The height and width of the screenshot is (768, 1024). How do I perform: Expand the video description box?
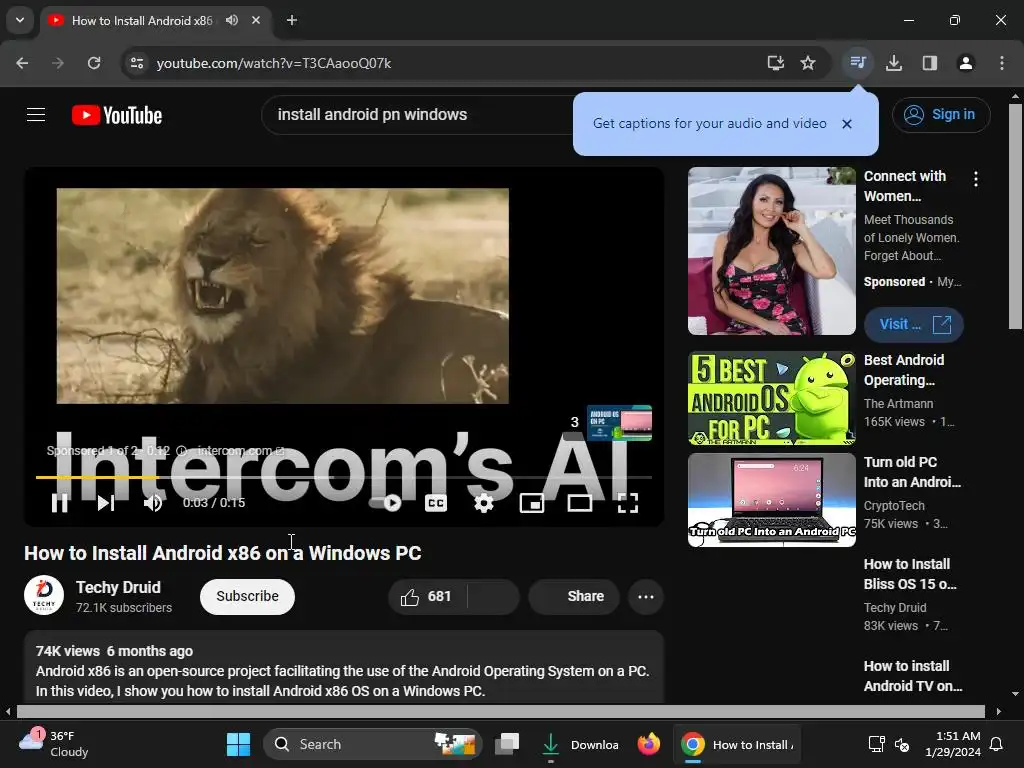[x=344, y=667]
